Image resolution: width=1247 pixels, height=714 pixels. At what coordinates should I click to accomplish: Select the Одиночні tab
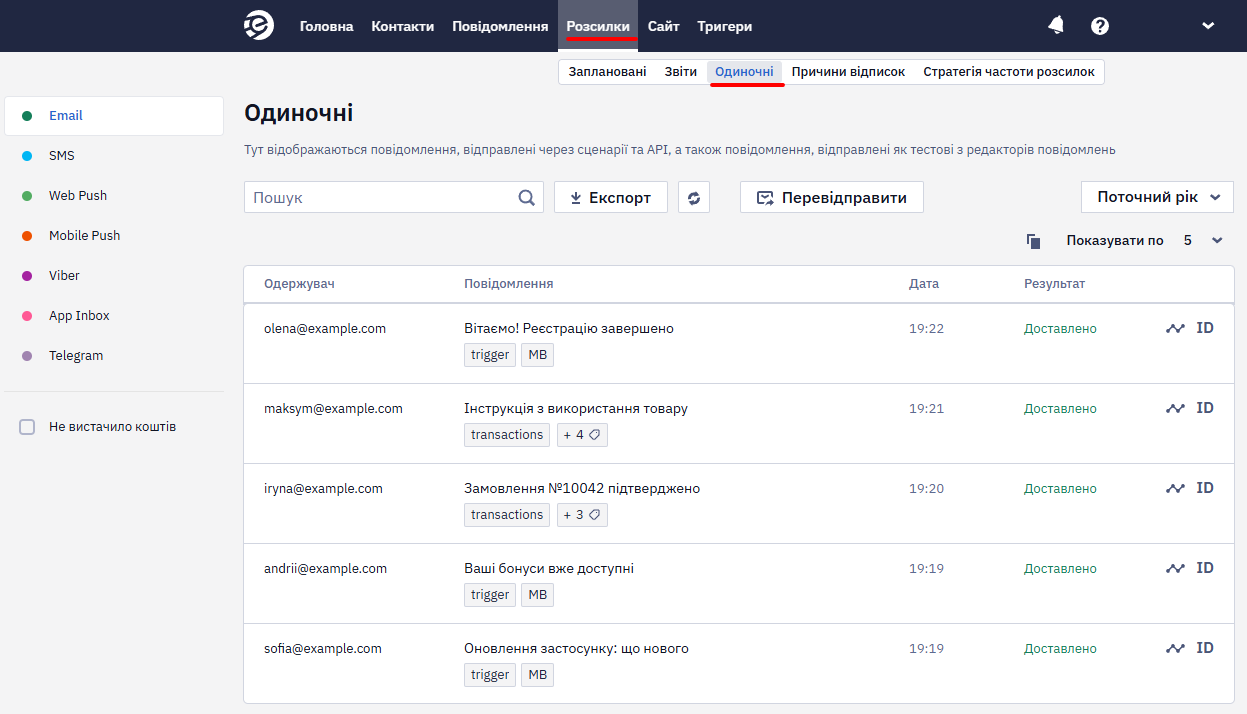(x=744, y=72)
